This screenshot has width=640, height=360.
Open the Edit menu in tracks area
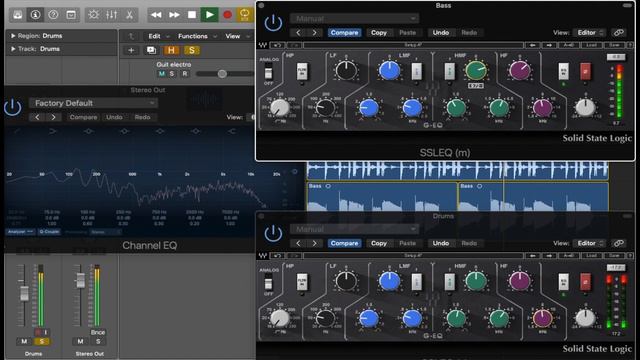click(158, 36)
